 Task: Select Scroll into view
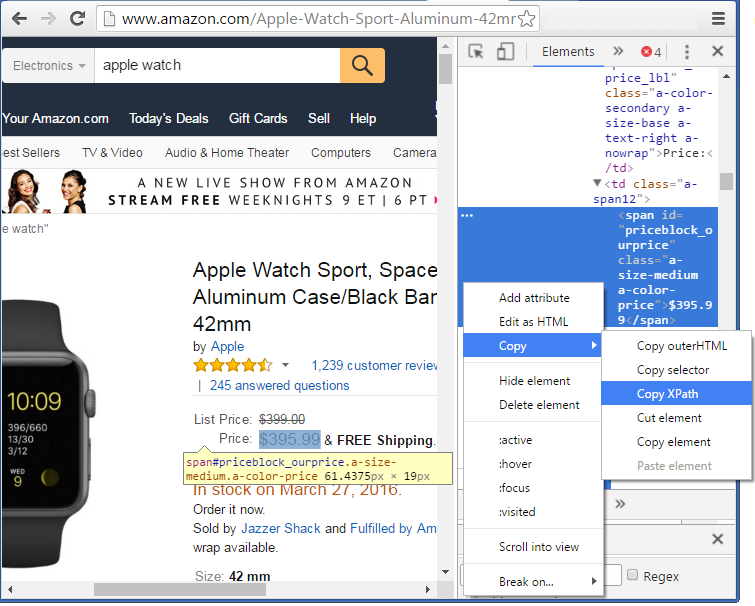(x=533, y=547)
